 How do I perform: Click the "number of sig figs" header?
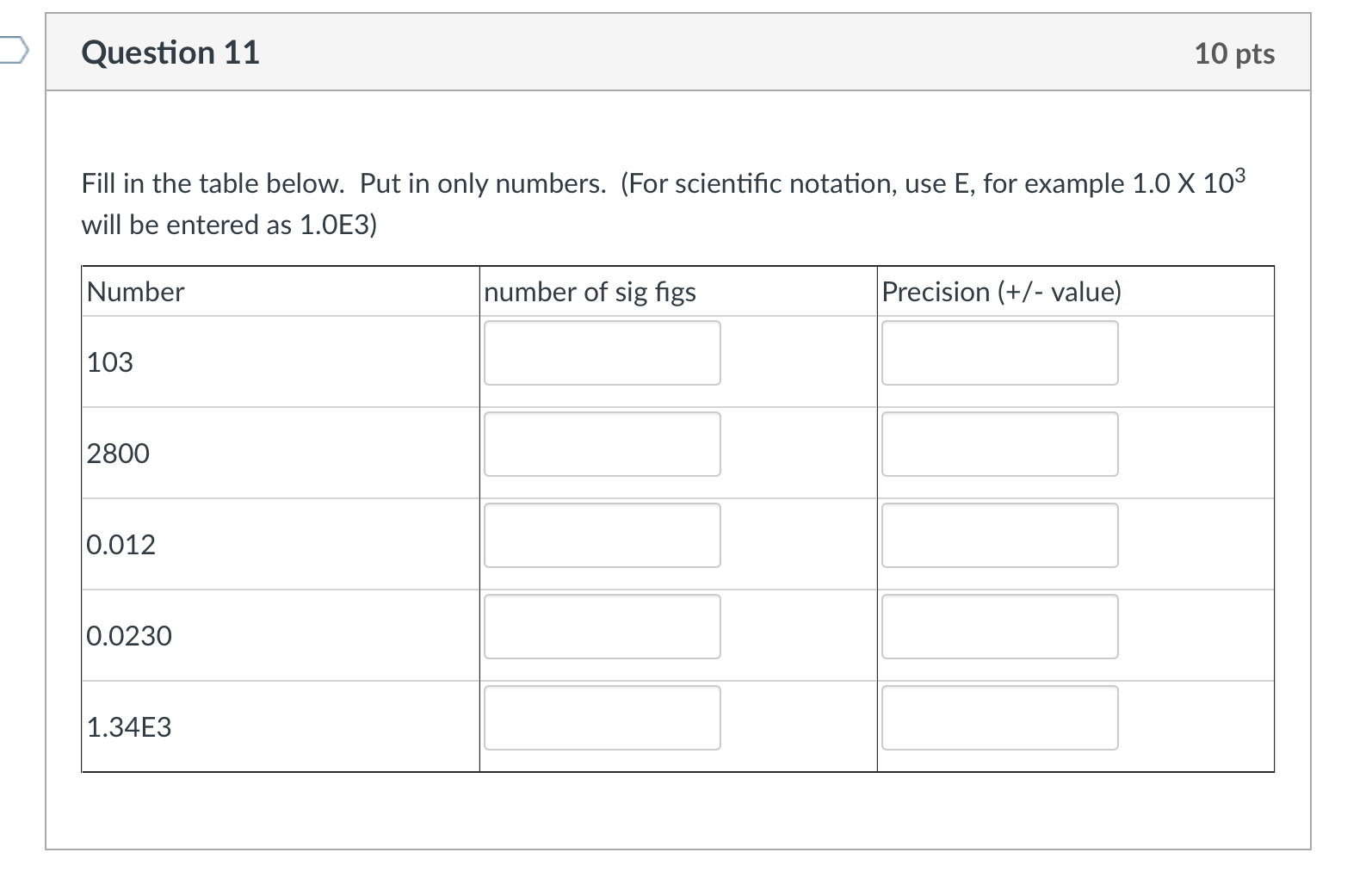click(x=590, y=292)
